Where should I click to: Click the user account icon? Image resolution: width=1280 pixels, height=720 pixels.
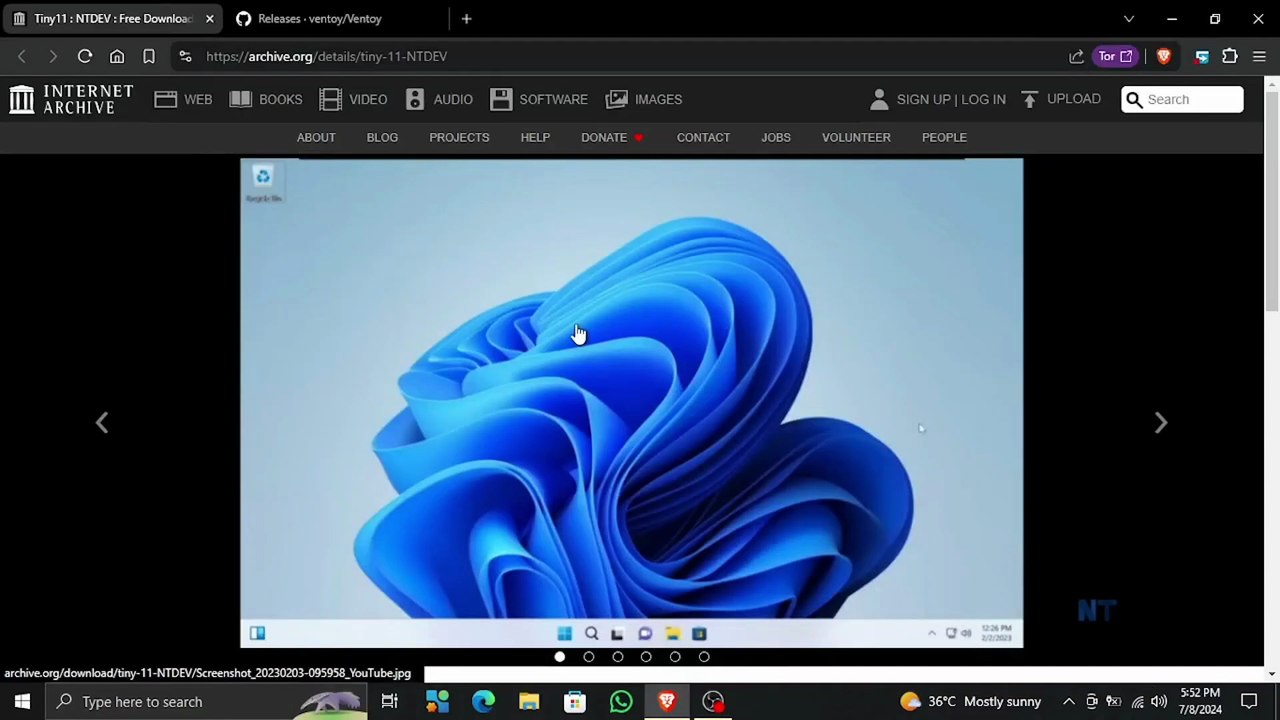[x=879, y=99]
